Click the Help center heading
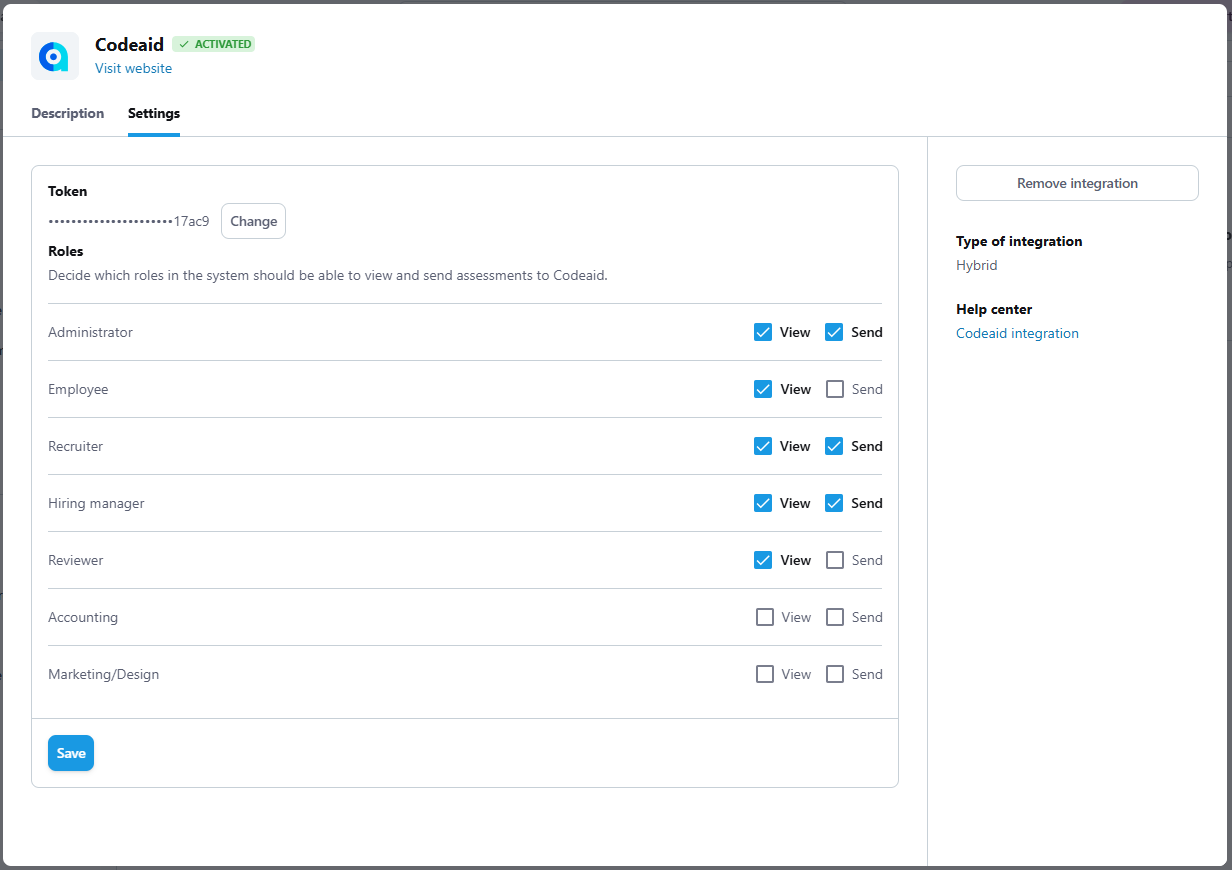The image size is (1232, 870). click(x=994, y=309)
